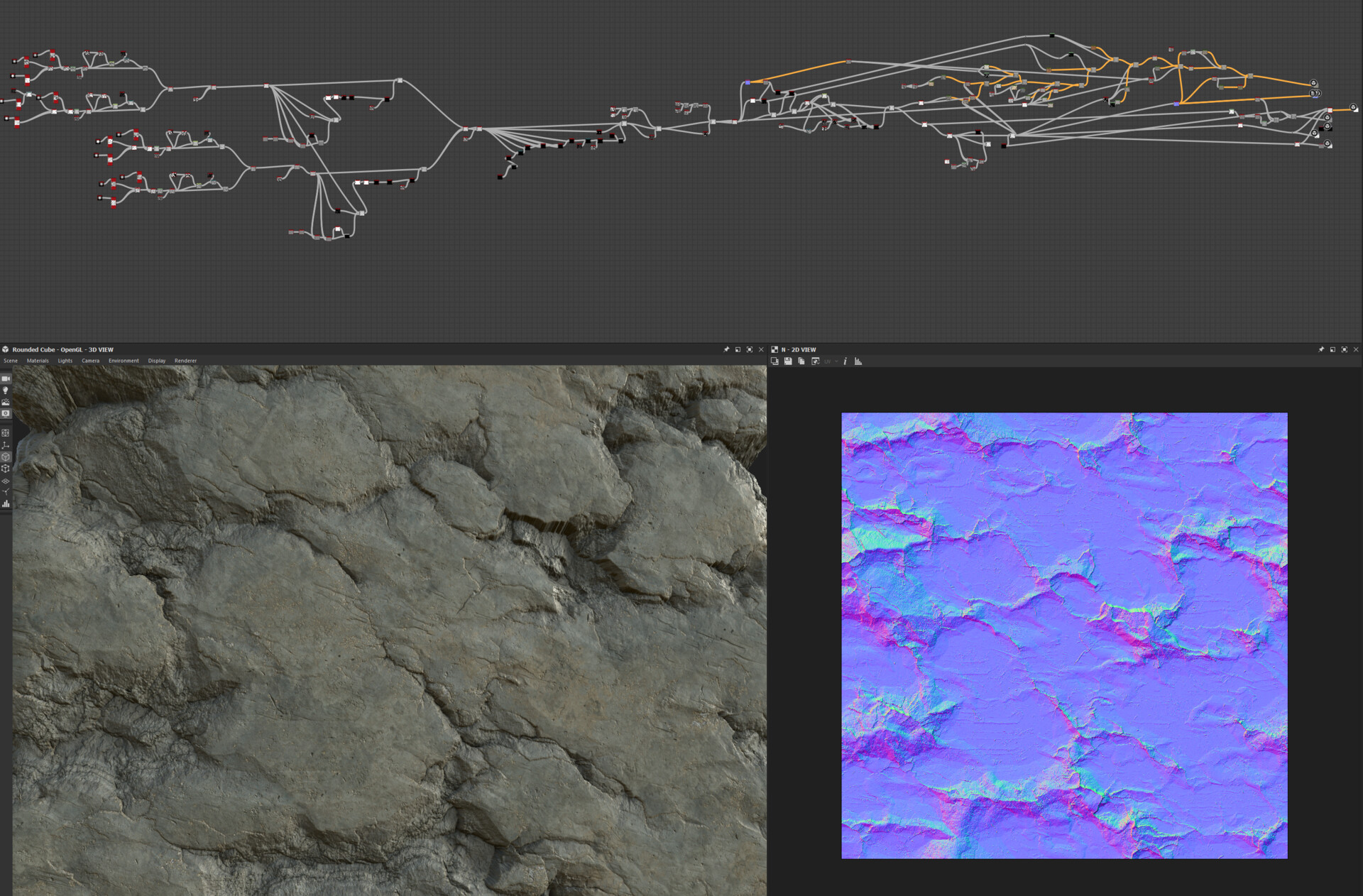The width and height of the screenshot is (1363, 896).
Task: Click the XYZ axis gizmo icon
Action: 6,445
